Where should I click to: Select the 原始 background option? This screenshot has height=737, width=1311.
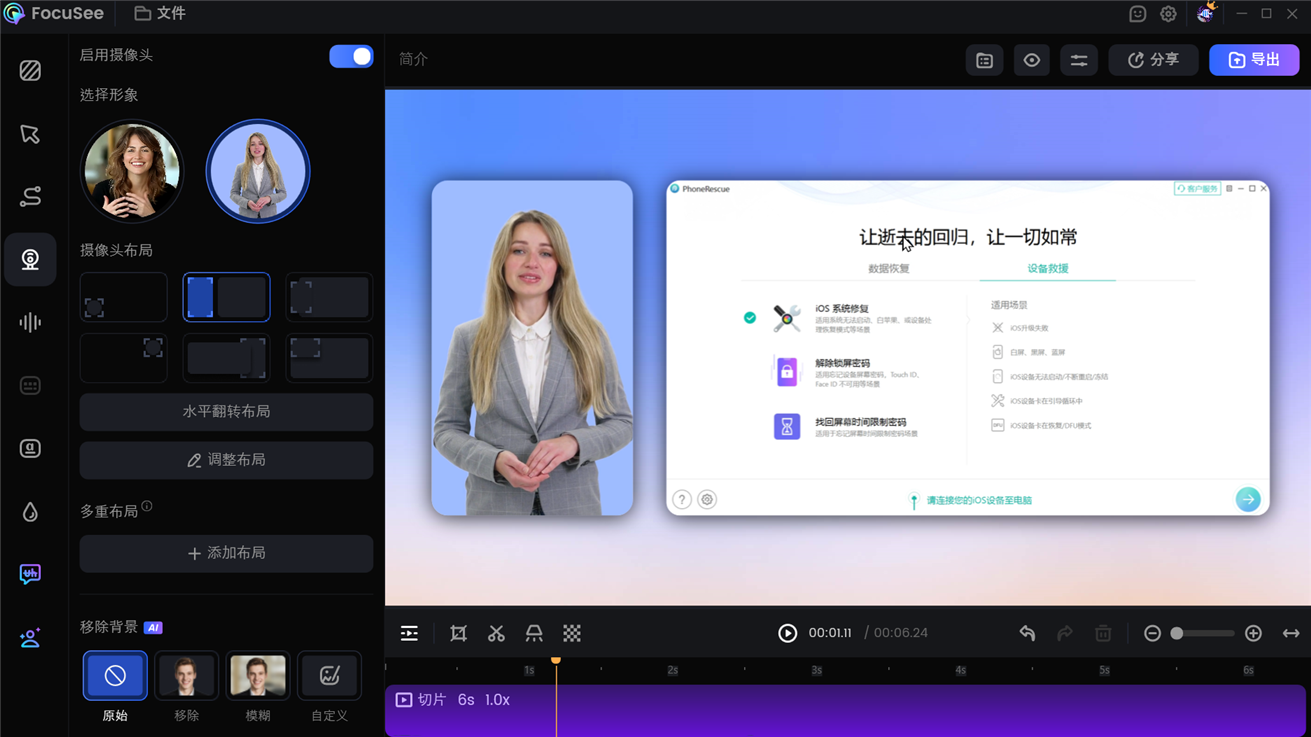point(115,676)
